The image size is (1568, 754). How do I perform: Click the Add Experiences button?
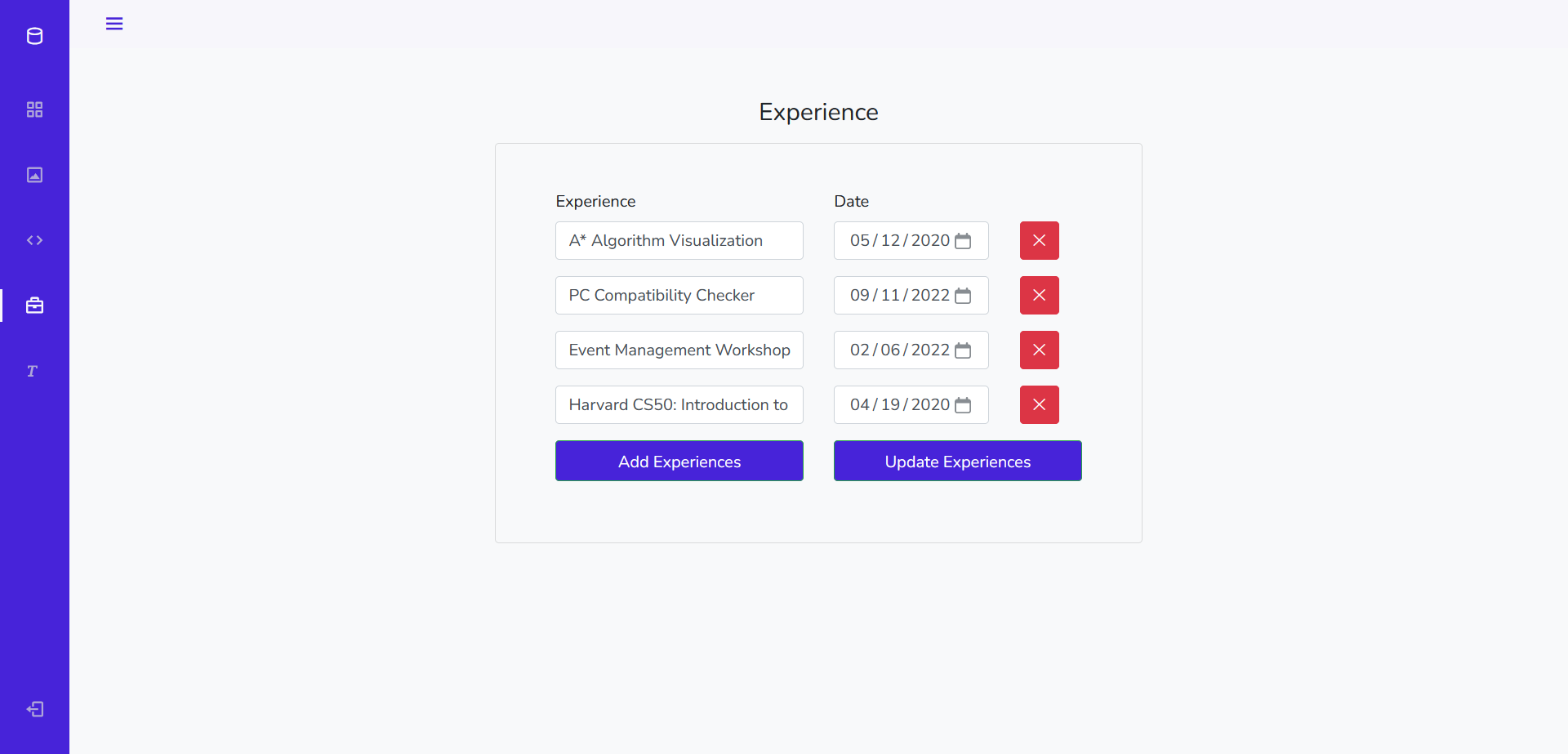679,461
